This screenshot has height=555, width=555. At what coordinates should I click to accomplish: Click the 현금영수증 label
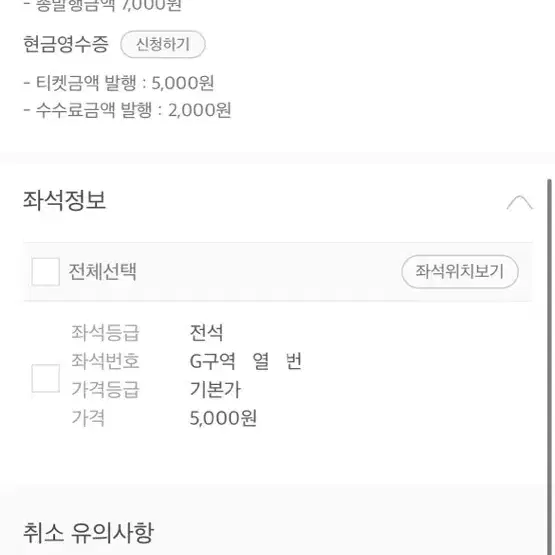[66, 44]
